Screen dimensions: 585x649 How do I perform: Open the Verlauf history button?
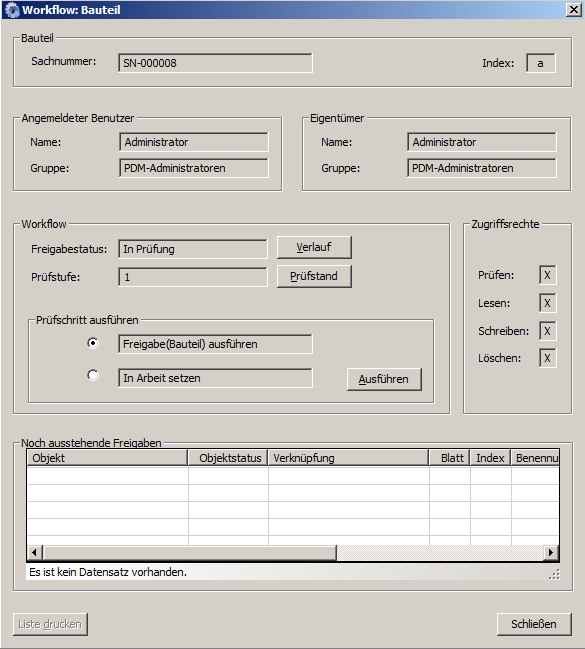314,247
